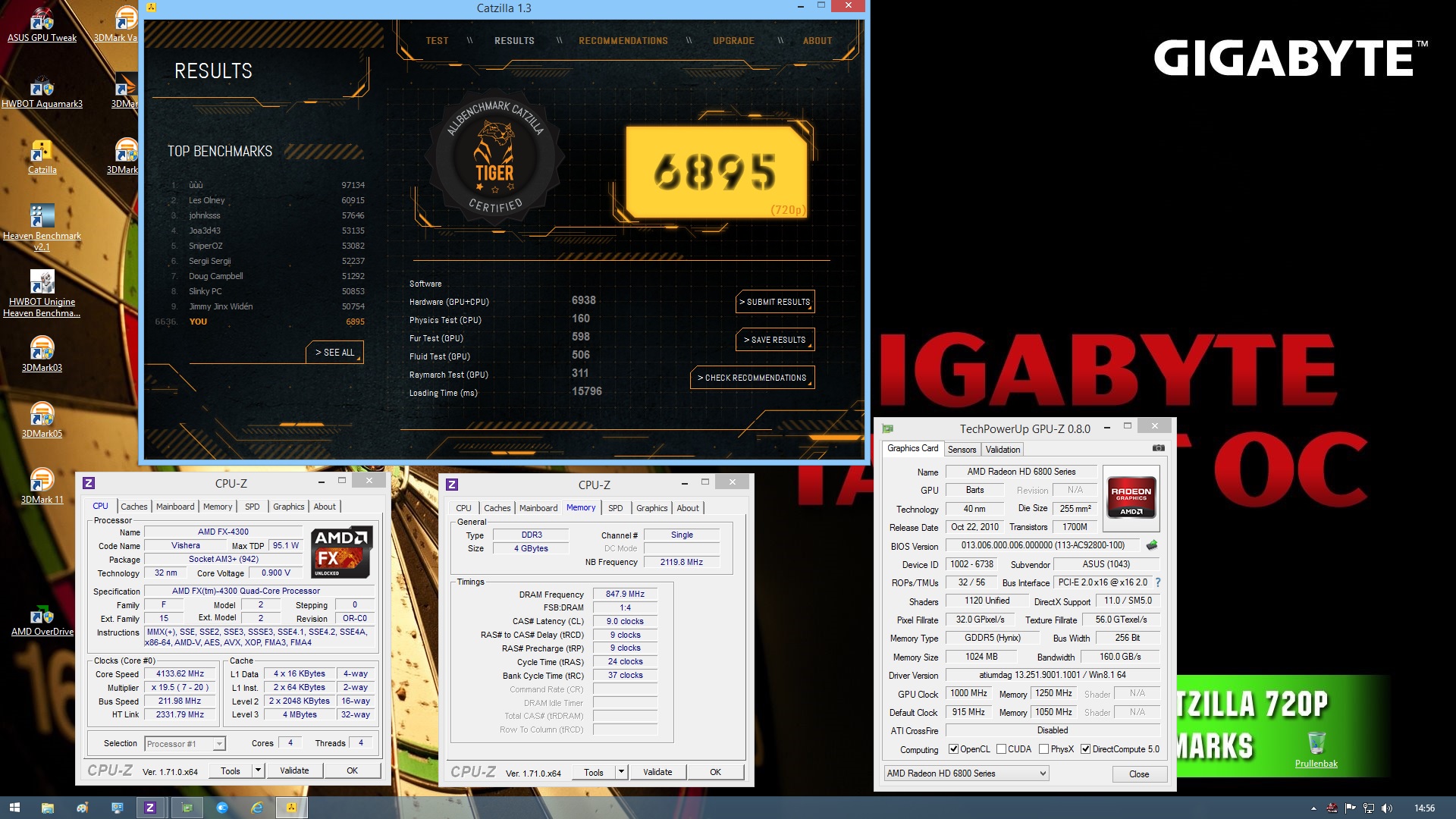Open the Validation tab in GPU-Z
The image size is (1456, 819).
(1003, 450)
